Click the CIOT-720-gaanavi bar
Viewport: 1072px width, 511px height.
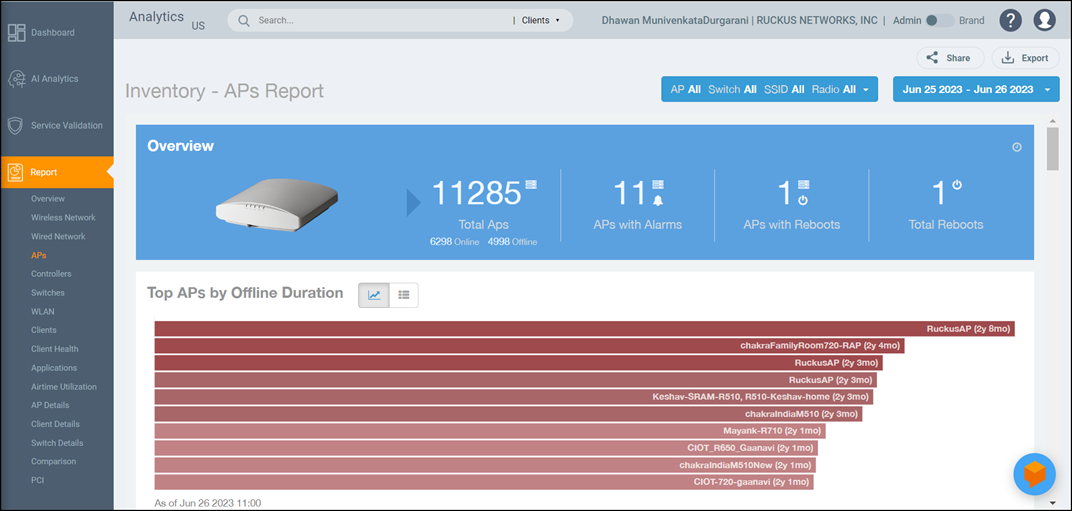pyautogui.click(x=484, y=482)
